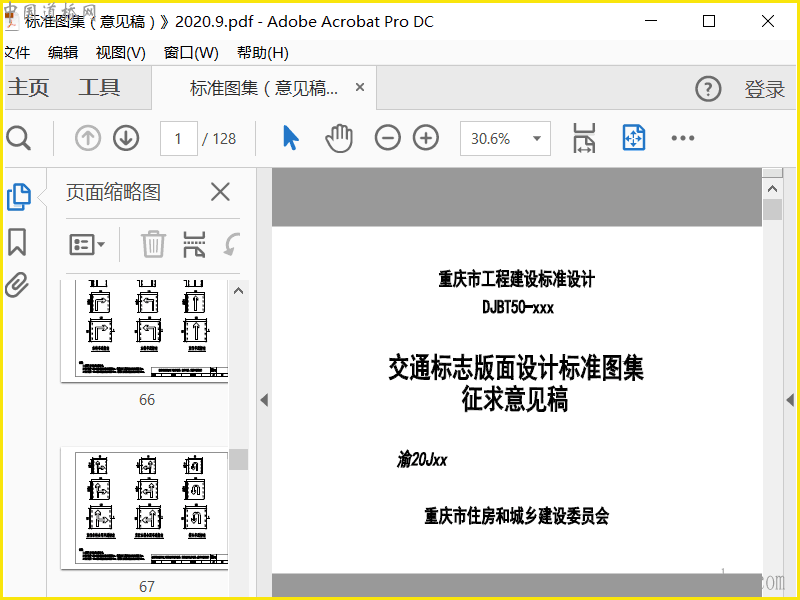800x600 pixels.
Task: Select page 66 thumbnail
Action: [144, 331]
